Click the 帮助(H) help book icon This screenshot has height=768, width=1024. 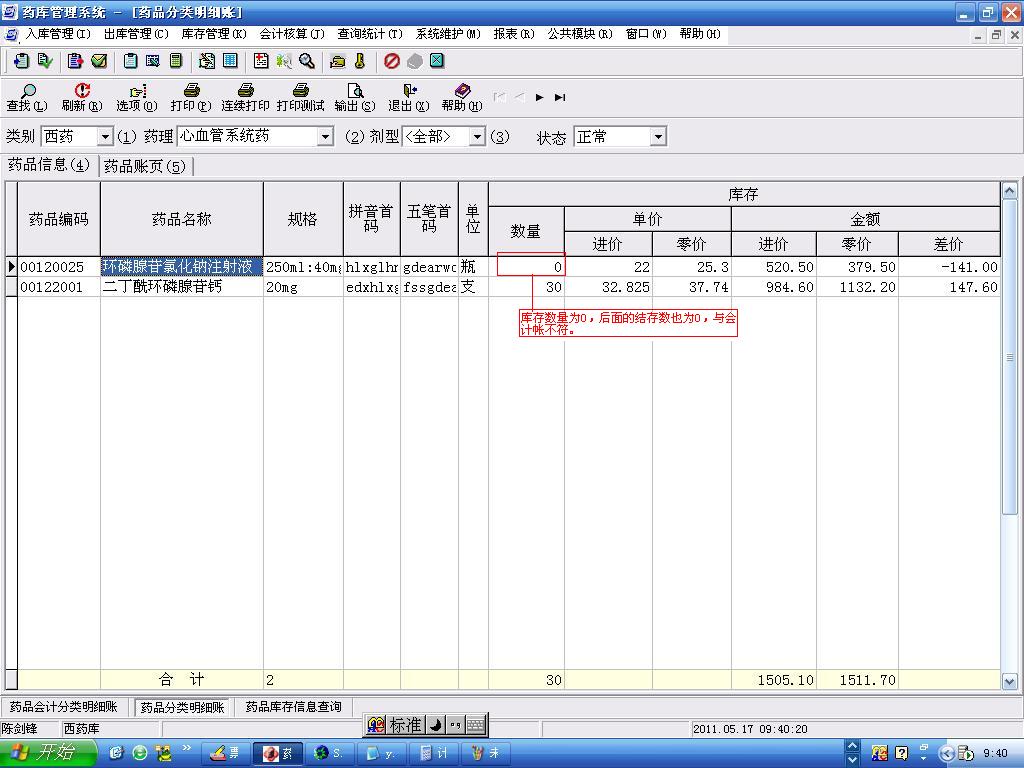pyautogui.click(x=462, y=90)
